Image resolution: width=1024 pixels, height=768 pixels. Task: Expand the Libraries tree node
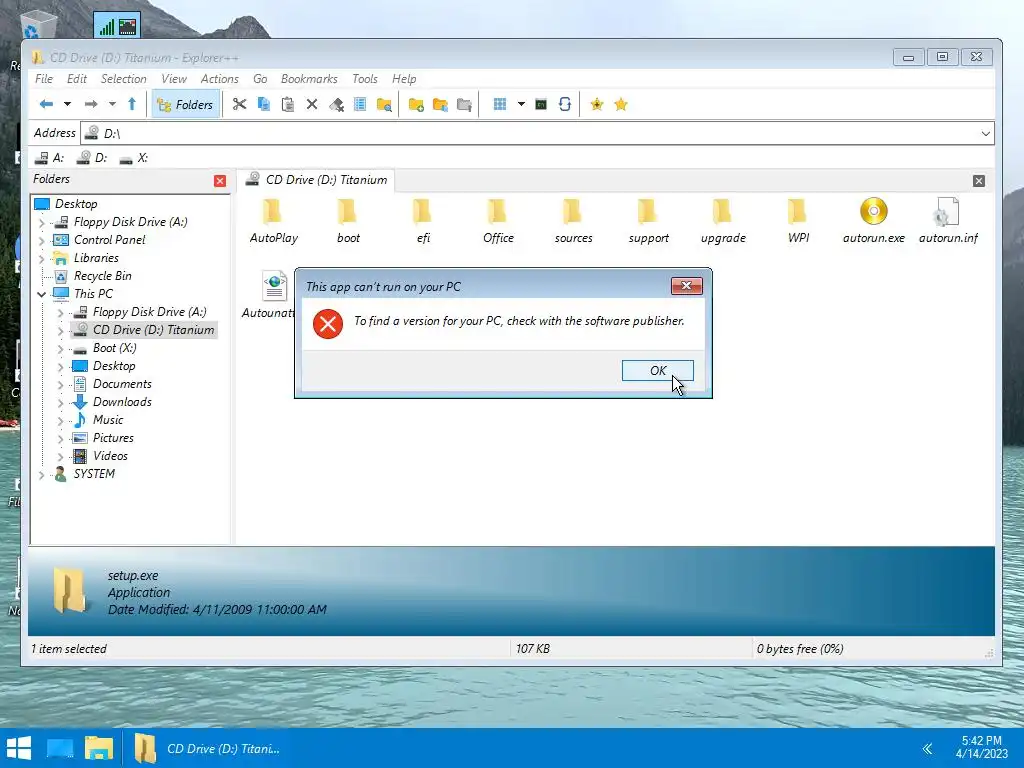coord(42,258)
